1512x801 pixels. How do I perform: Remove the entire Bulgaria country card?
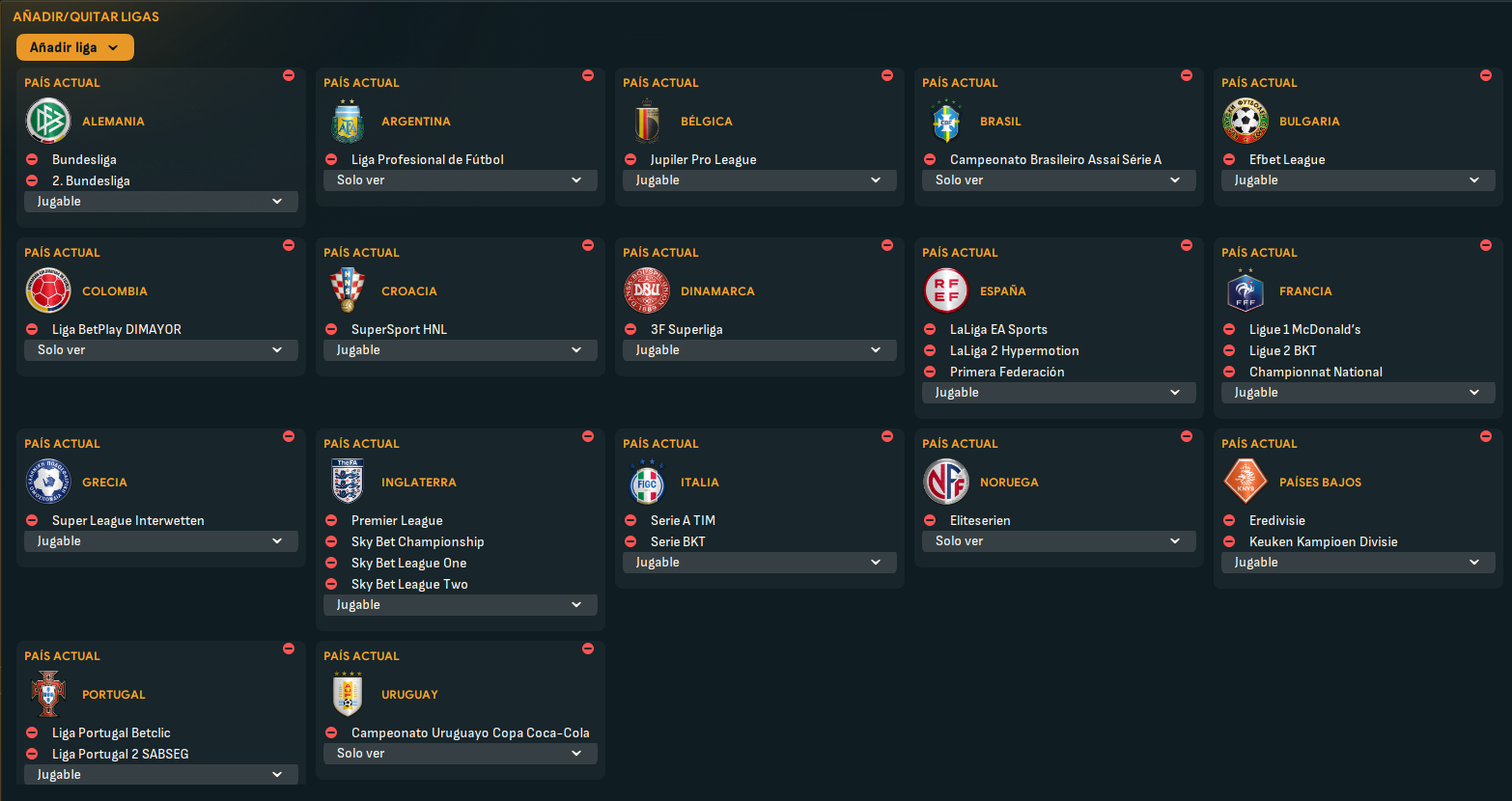coord(1486,75)
